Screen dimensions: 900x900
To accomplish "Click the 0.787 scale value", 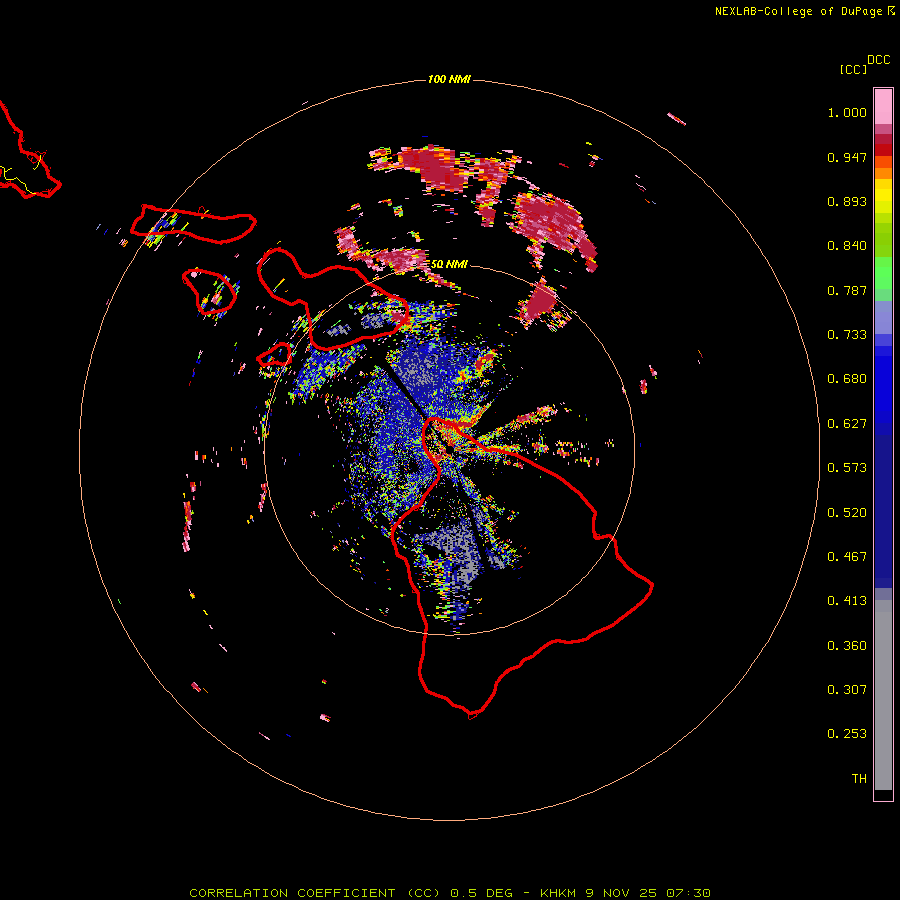I will 847,290.
